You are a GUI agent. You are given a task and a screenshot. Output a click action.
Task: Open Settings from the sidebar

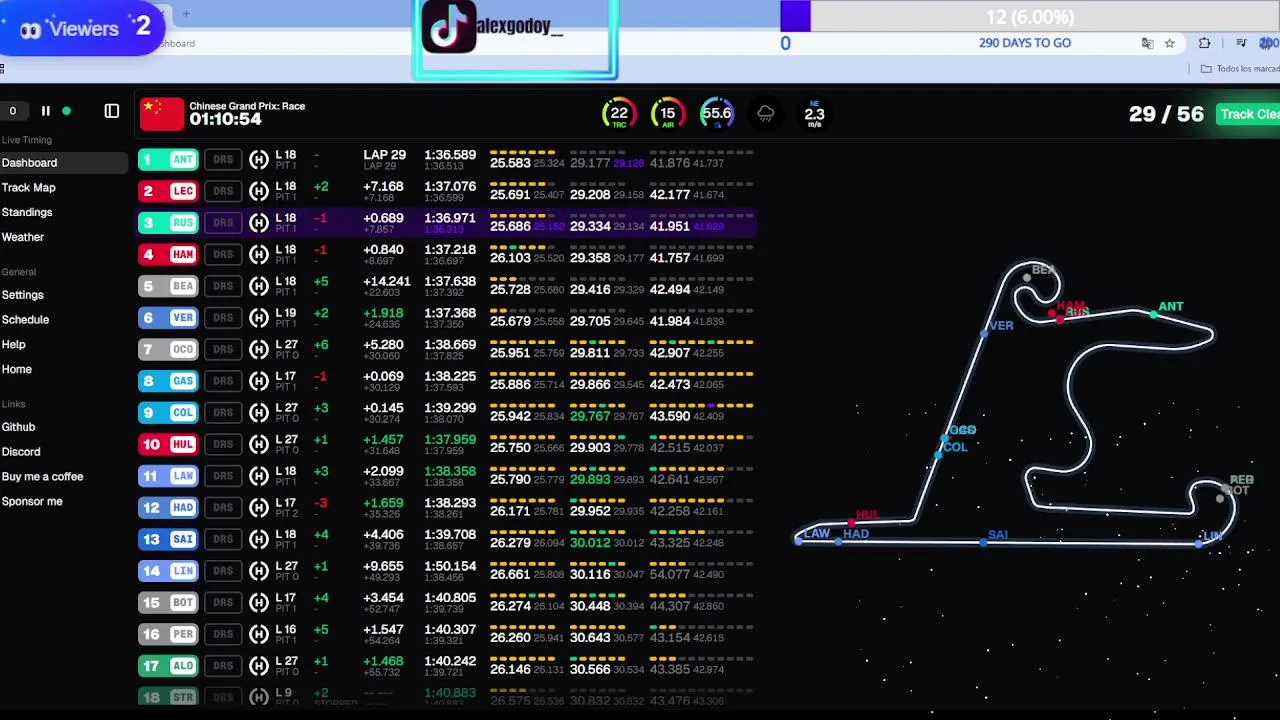(23, 295)
